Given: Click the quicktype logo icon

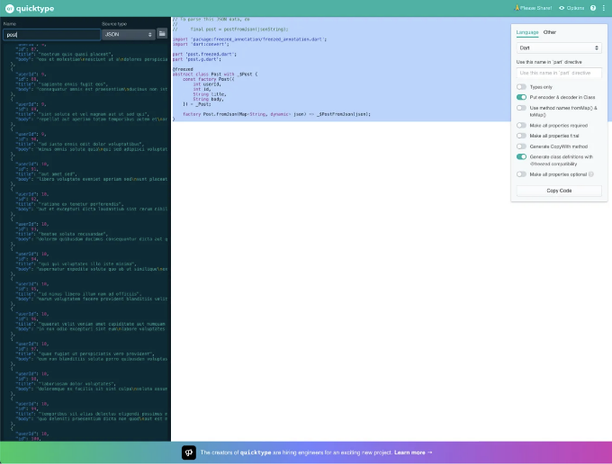Looking at the screenshot, I should coord(9,8).
